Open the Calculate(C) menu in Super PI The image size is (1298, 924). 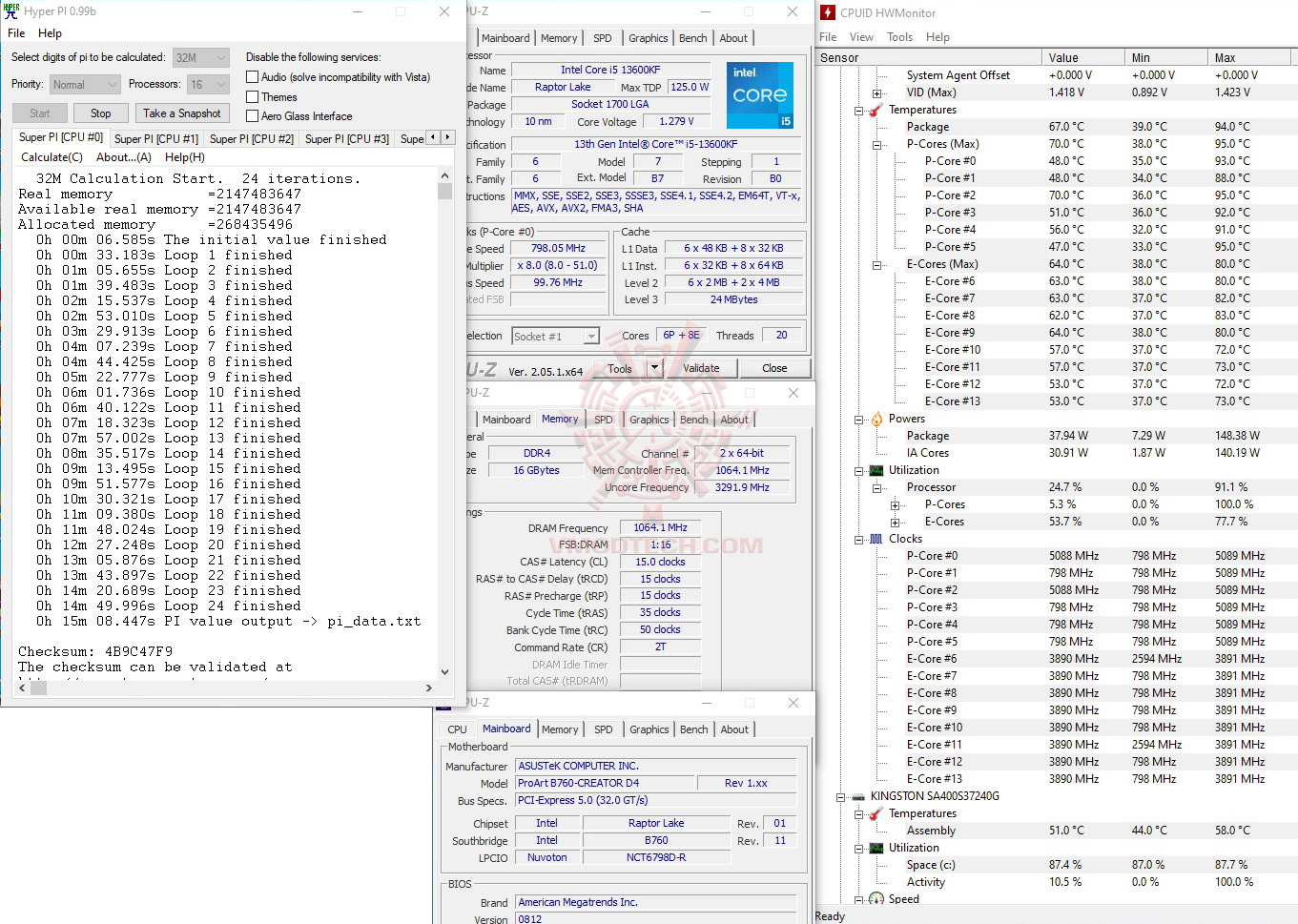[52, 157]
